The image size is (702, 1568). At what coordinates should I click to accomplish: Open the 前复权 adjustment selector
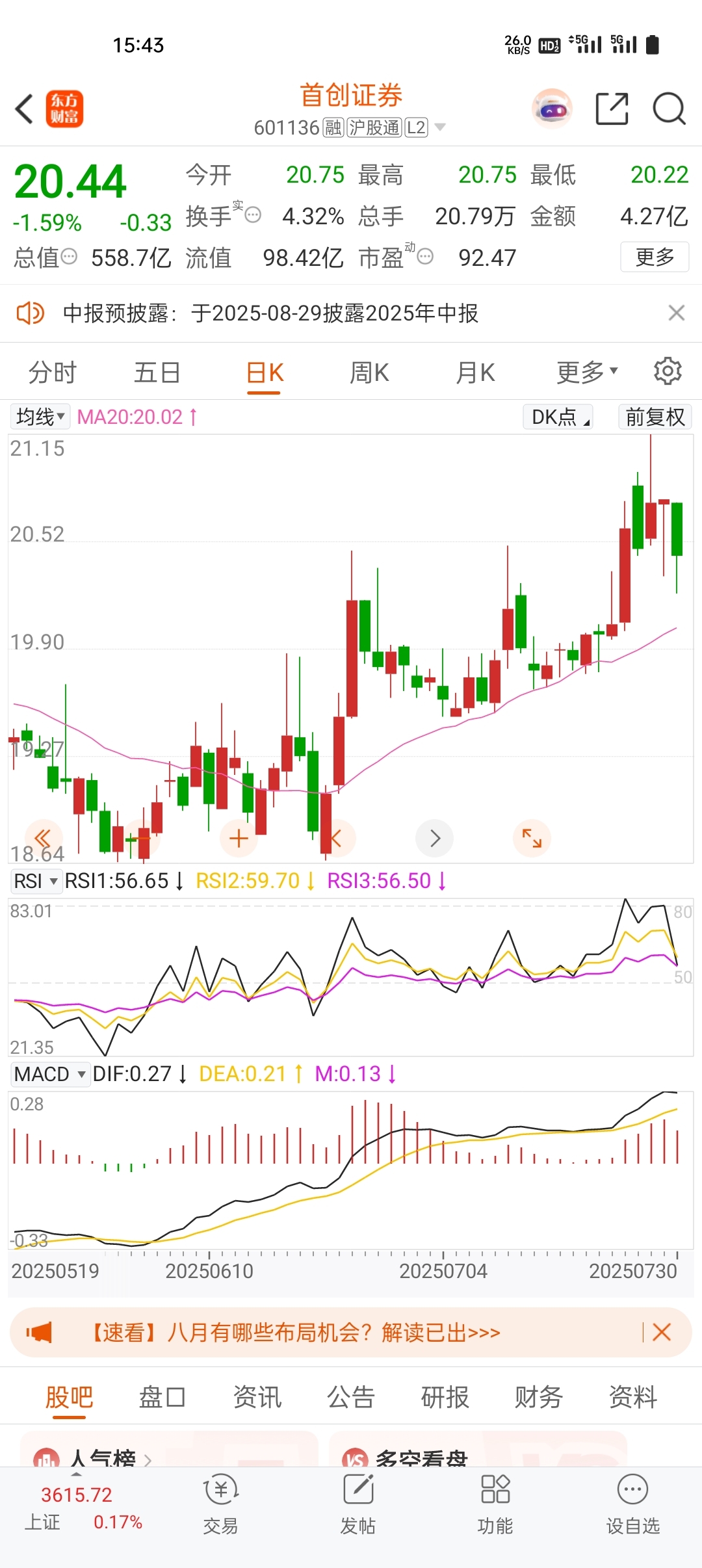[655, 417]
